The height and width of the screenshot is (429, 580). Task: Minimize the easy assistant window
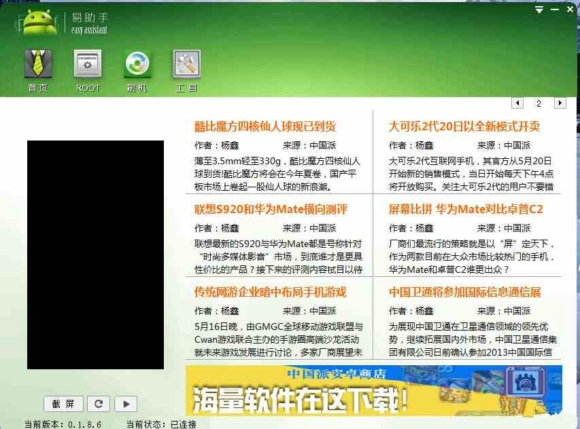coord(554,10)
